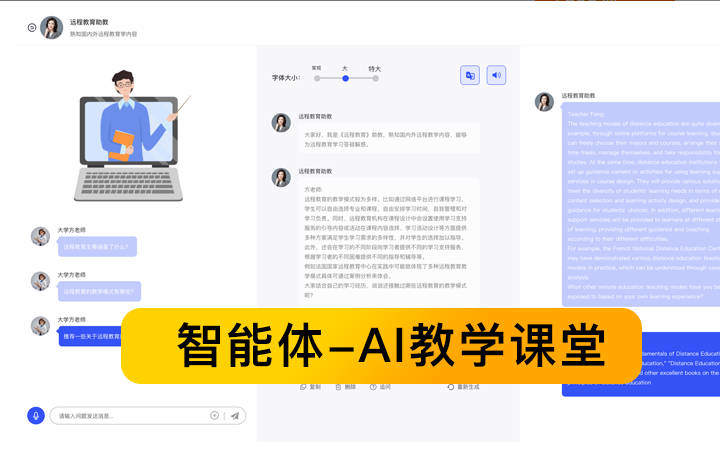Set font size to 常规
720x451 pixels.
point(317,77)
